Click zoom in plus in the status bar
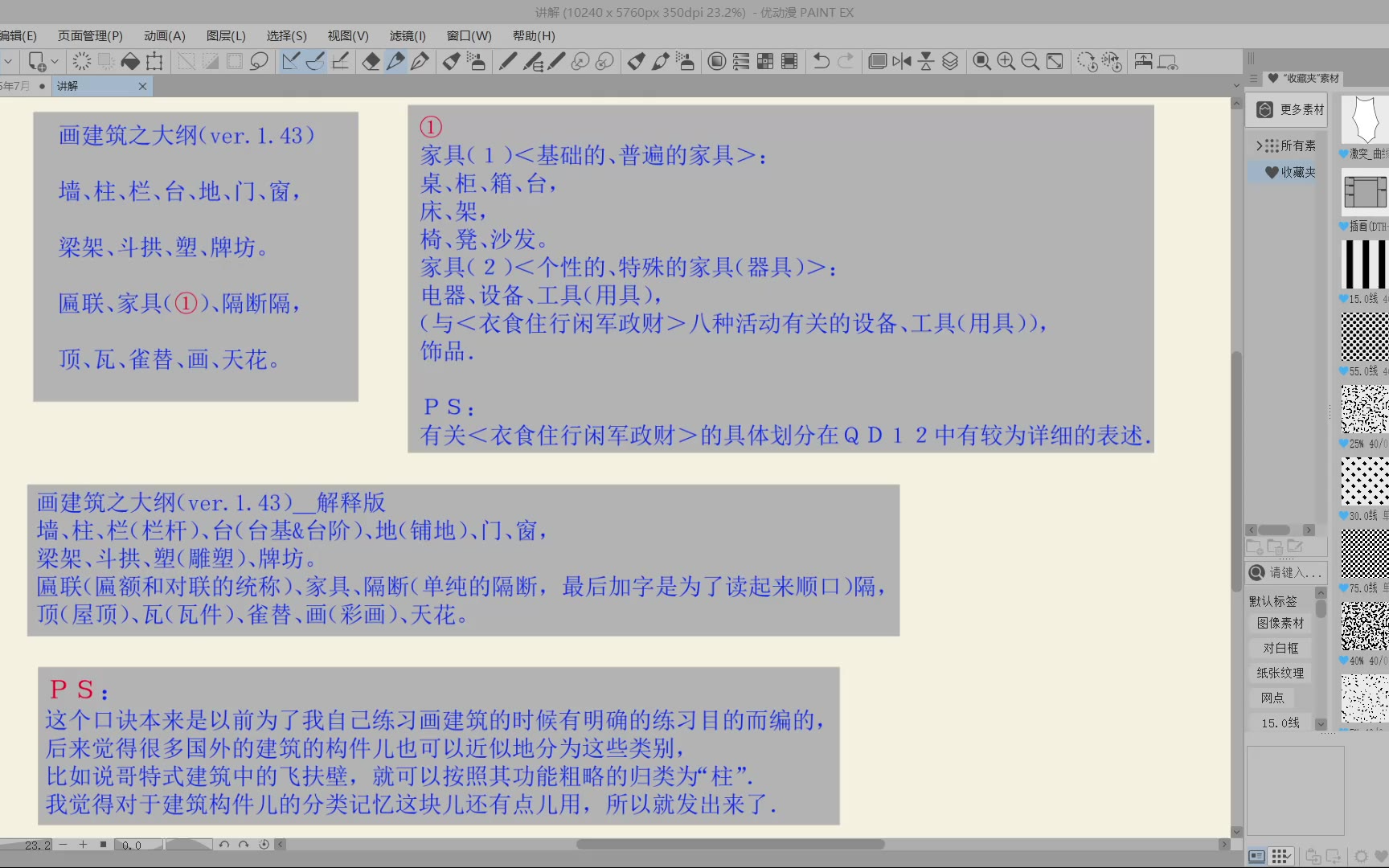This screenshot has width=1389, height=868. [x=83, y=845]
